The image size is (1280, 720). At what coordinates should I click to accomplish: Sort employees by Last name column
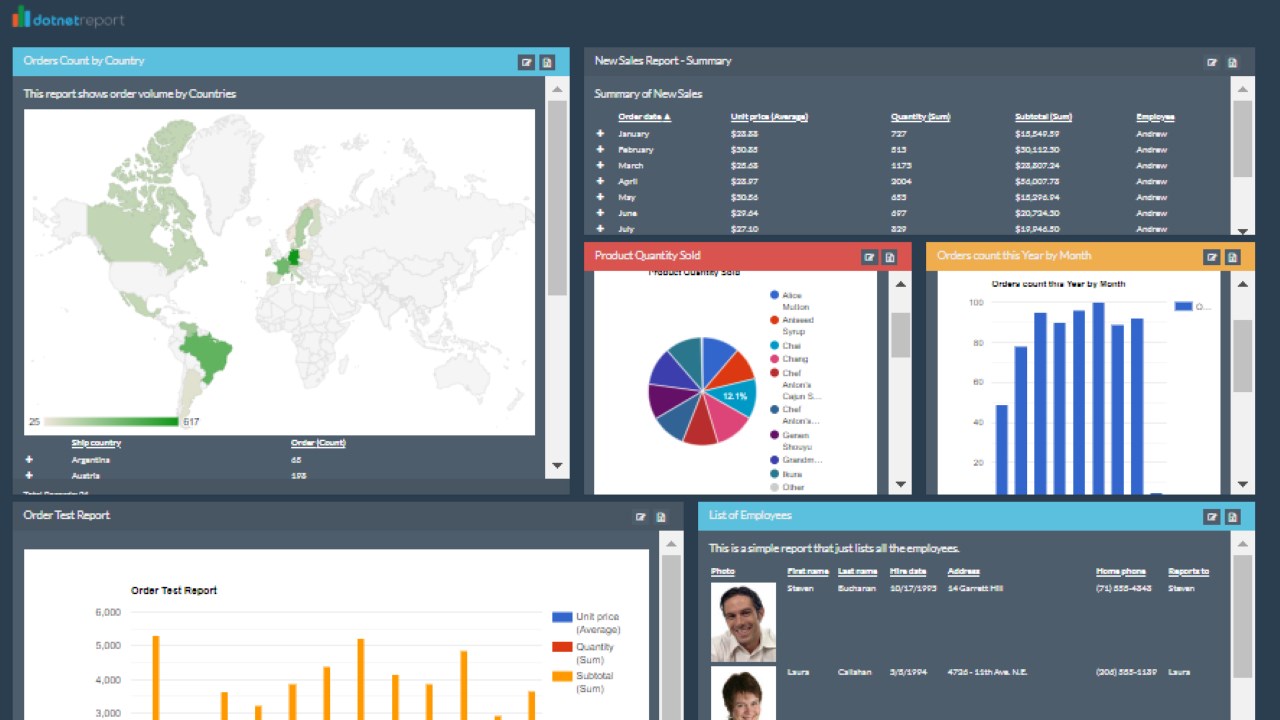[x=857, y=572]
